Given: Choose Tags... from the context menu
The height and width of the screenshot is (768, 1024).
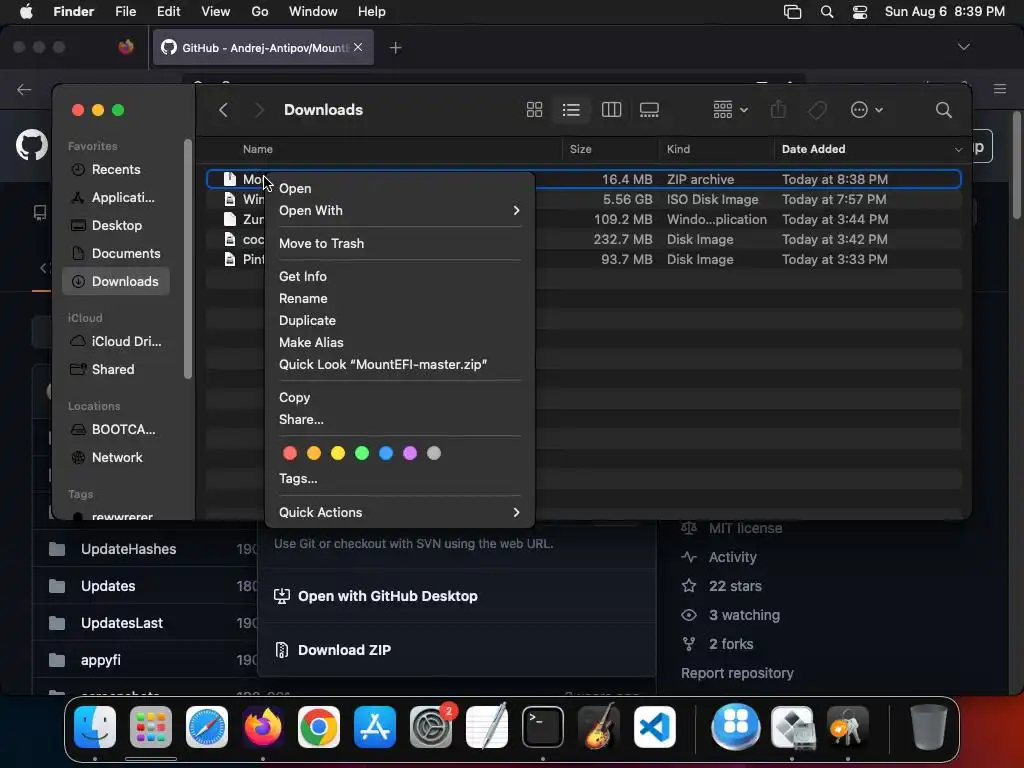Looking at the screenshot, I should [400, 479].
